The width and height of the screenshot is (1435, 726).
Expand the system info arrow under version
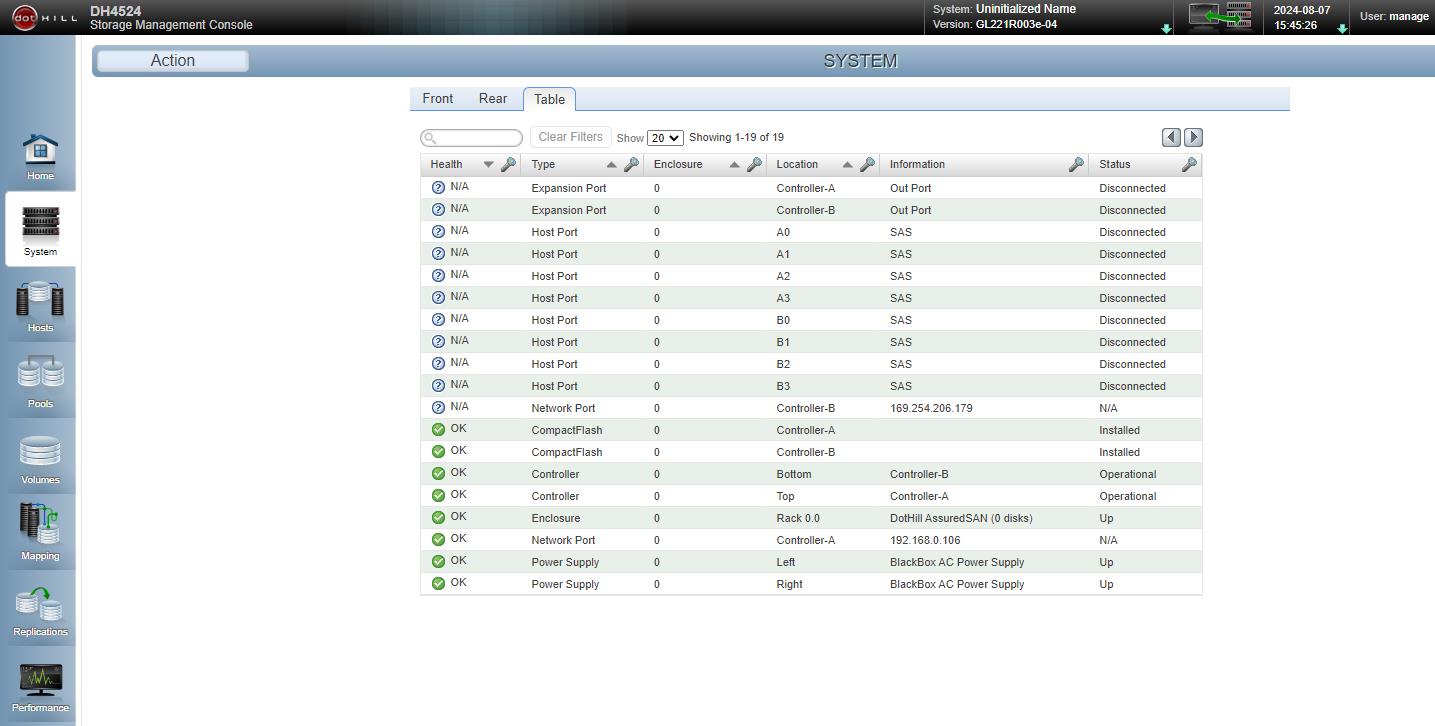1166,29
